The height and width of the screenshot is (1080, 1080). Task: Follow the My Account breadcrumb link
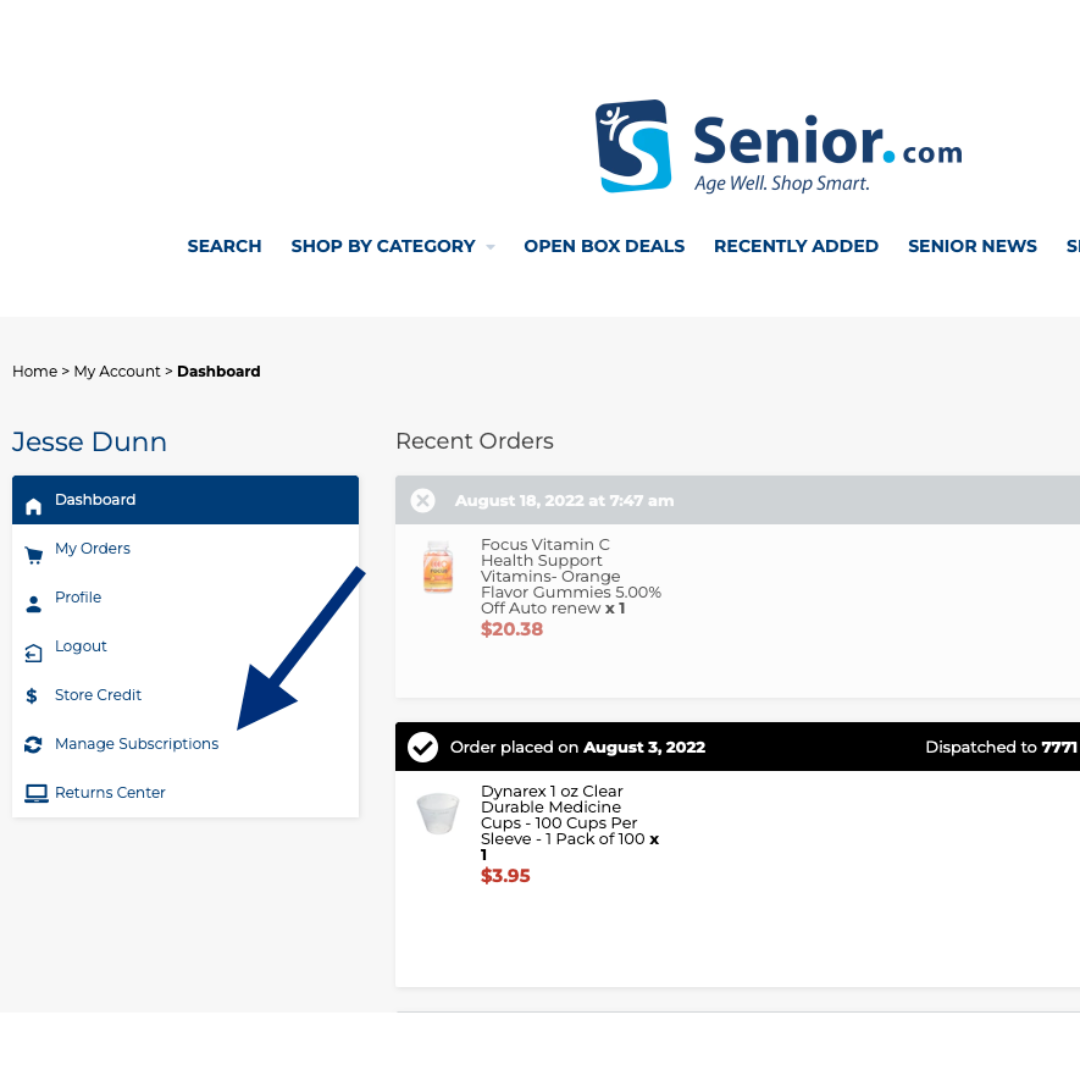coord(117,371)
